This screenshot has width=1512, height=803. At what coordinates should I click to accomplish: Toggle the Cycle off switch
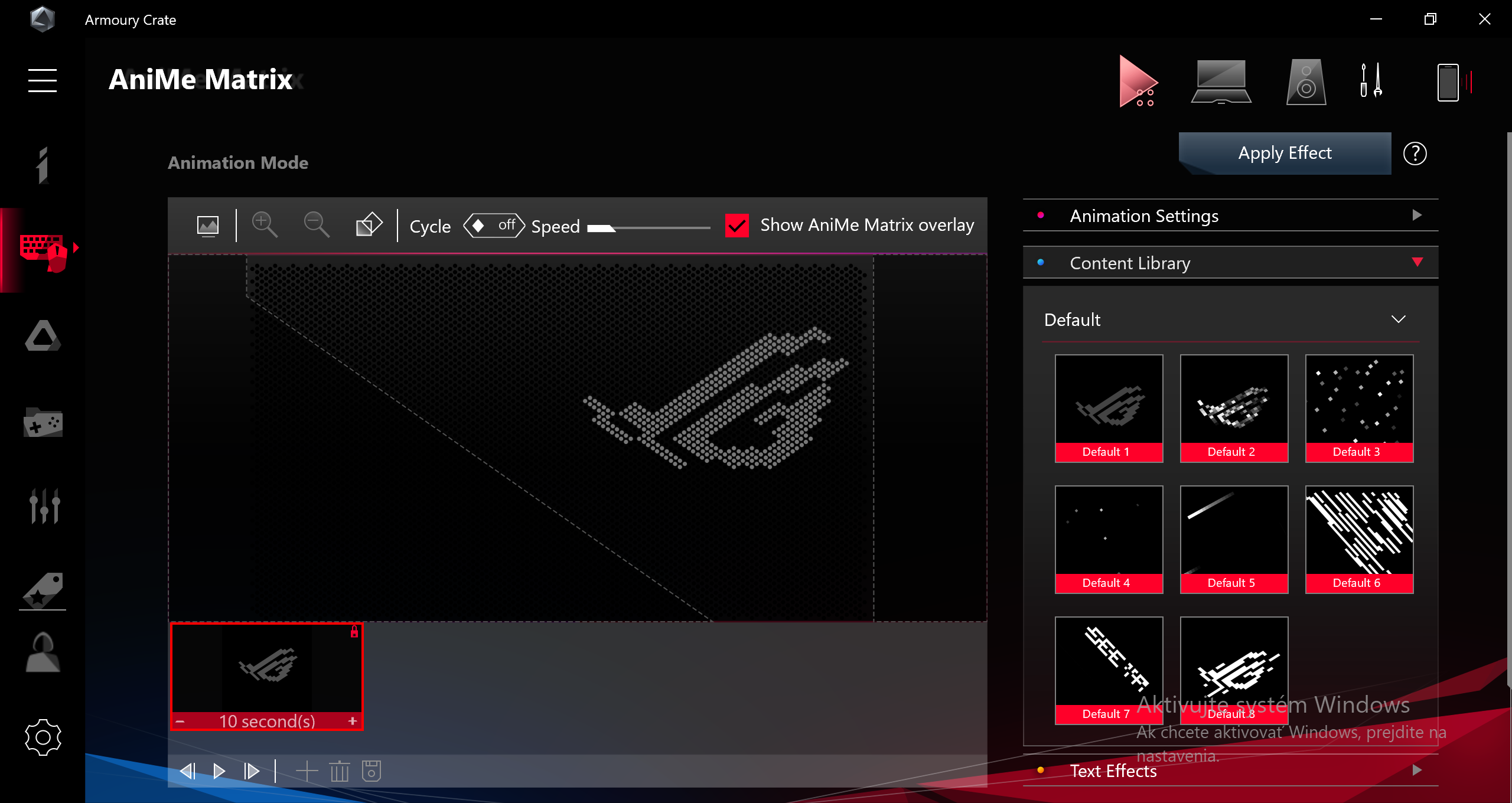tap(494, 226)
